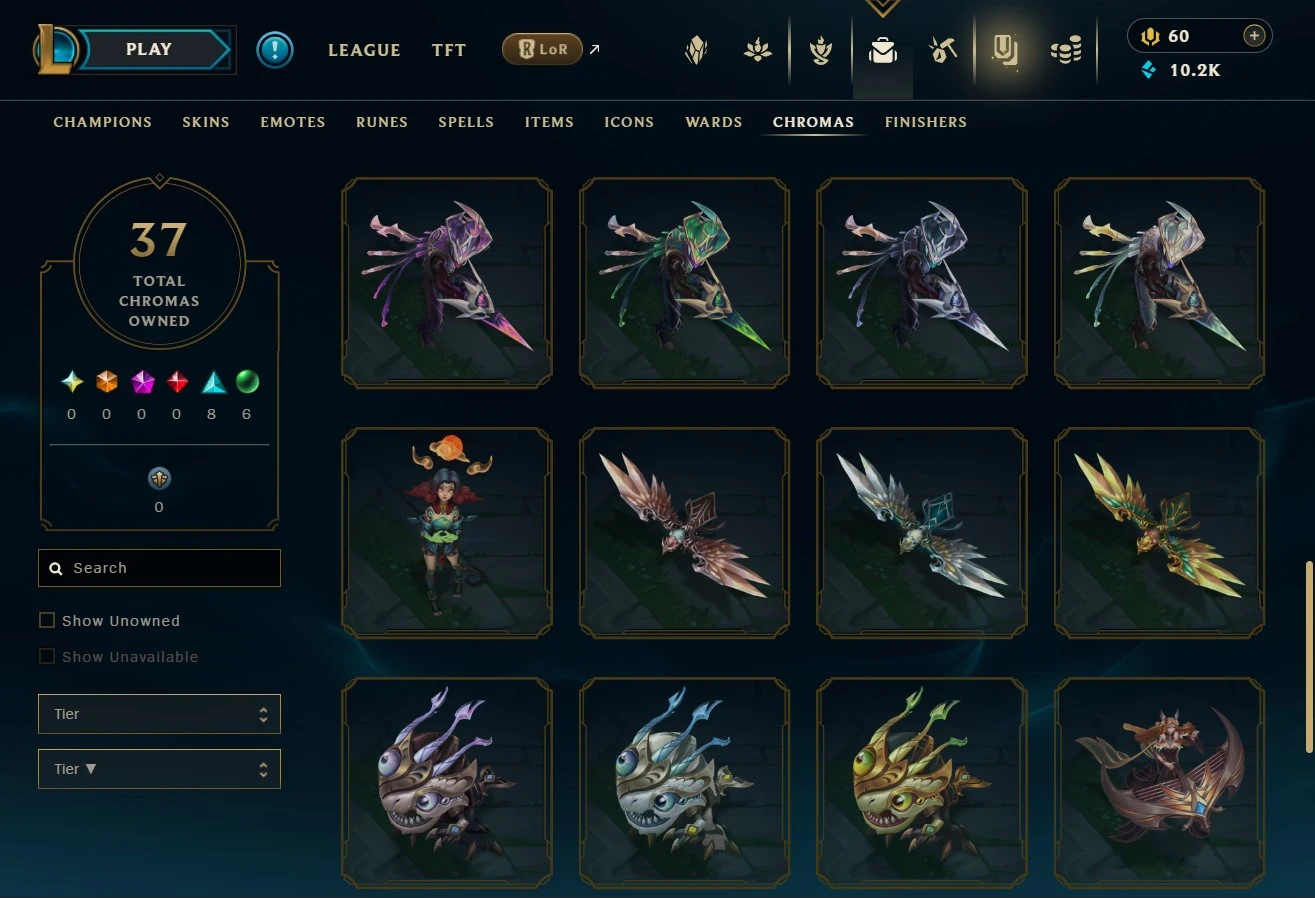Switch to the FINISHERS tab
1315x898 pixels.
(926, 122)
